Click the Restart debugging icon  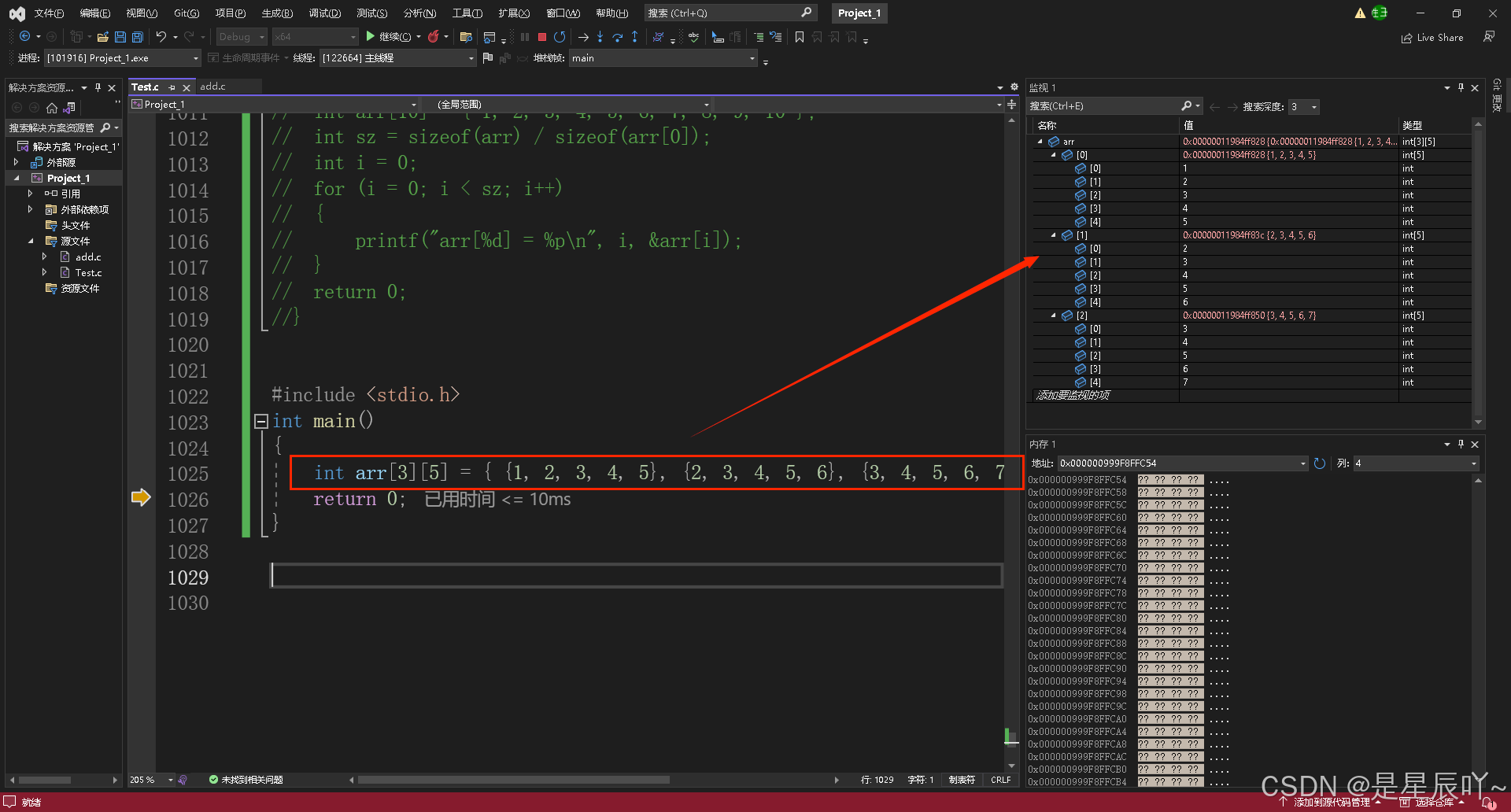(x=560, y=37)
